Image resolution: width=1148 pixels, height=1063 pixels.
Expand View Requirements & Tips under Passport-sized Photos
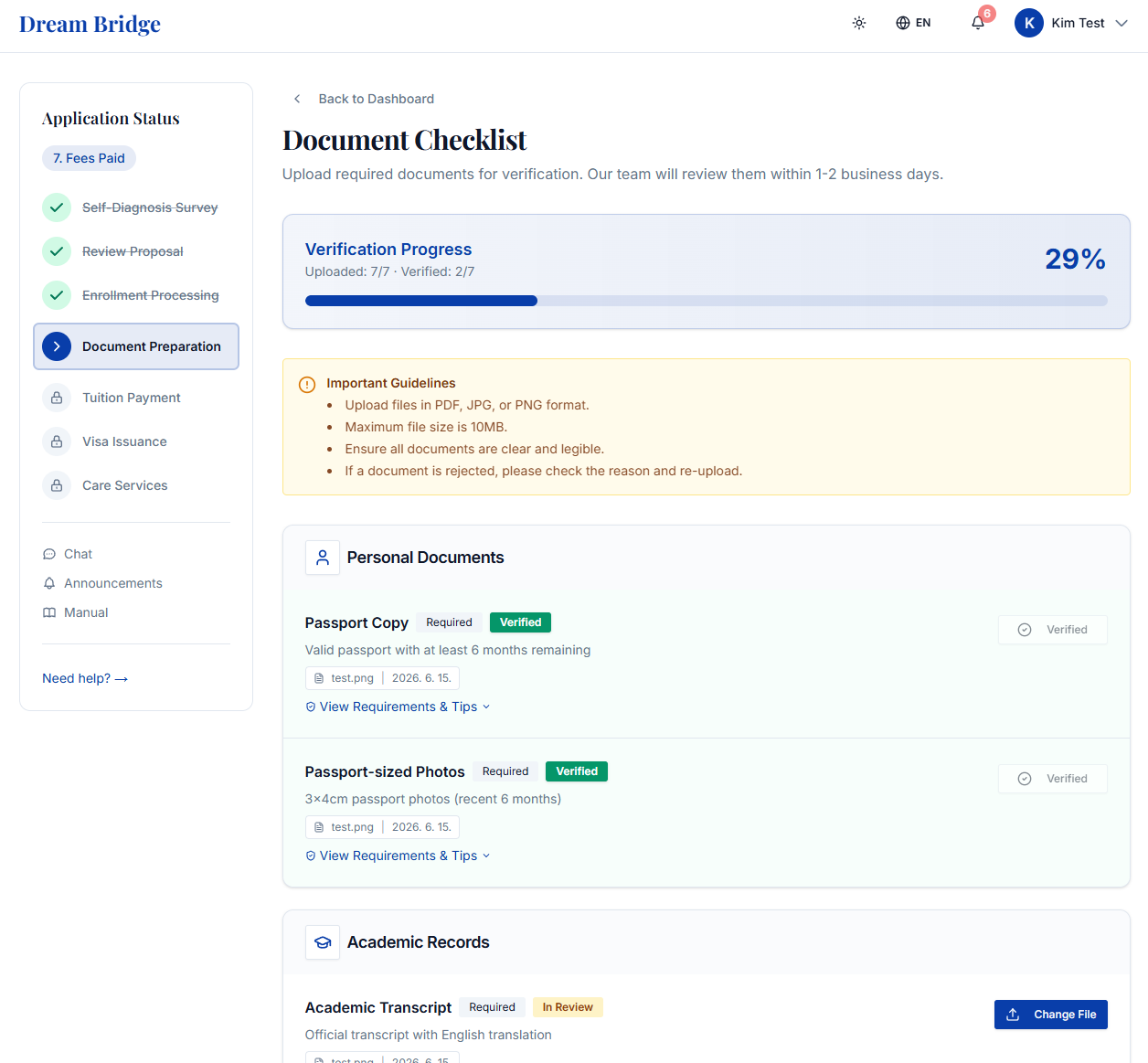(398, 856)
